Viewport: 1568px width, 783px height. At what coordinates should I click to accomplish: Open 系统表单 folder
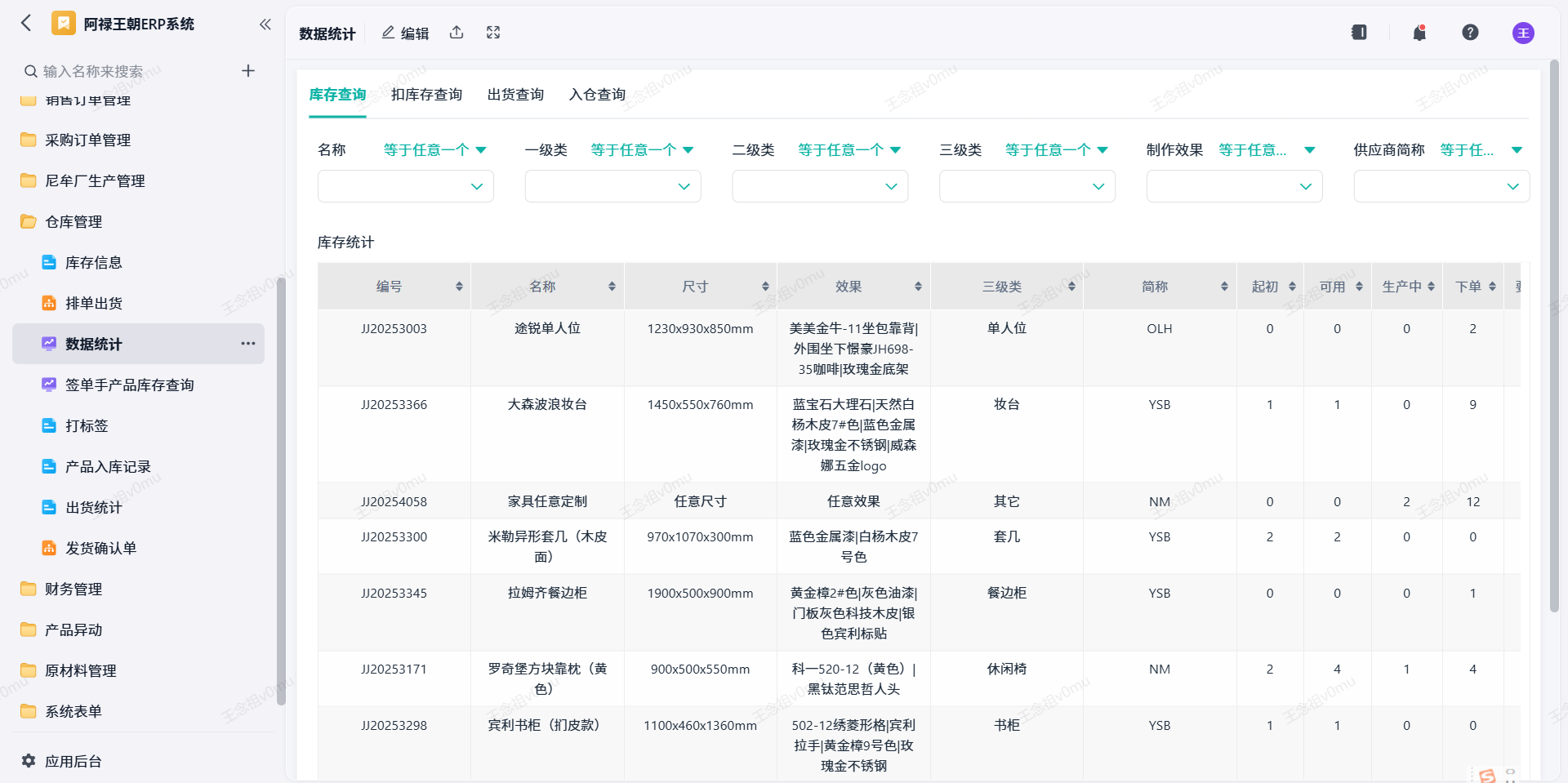point(139,711)
